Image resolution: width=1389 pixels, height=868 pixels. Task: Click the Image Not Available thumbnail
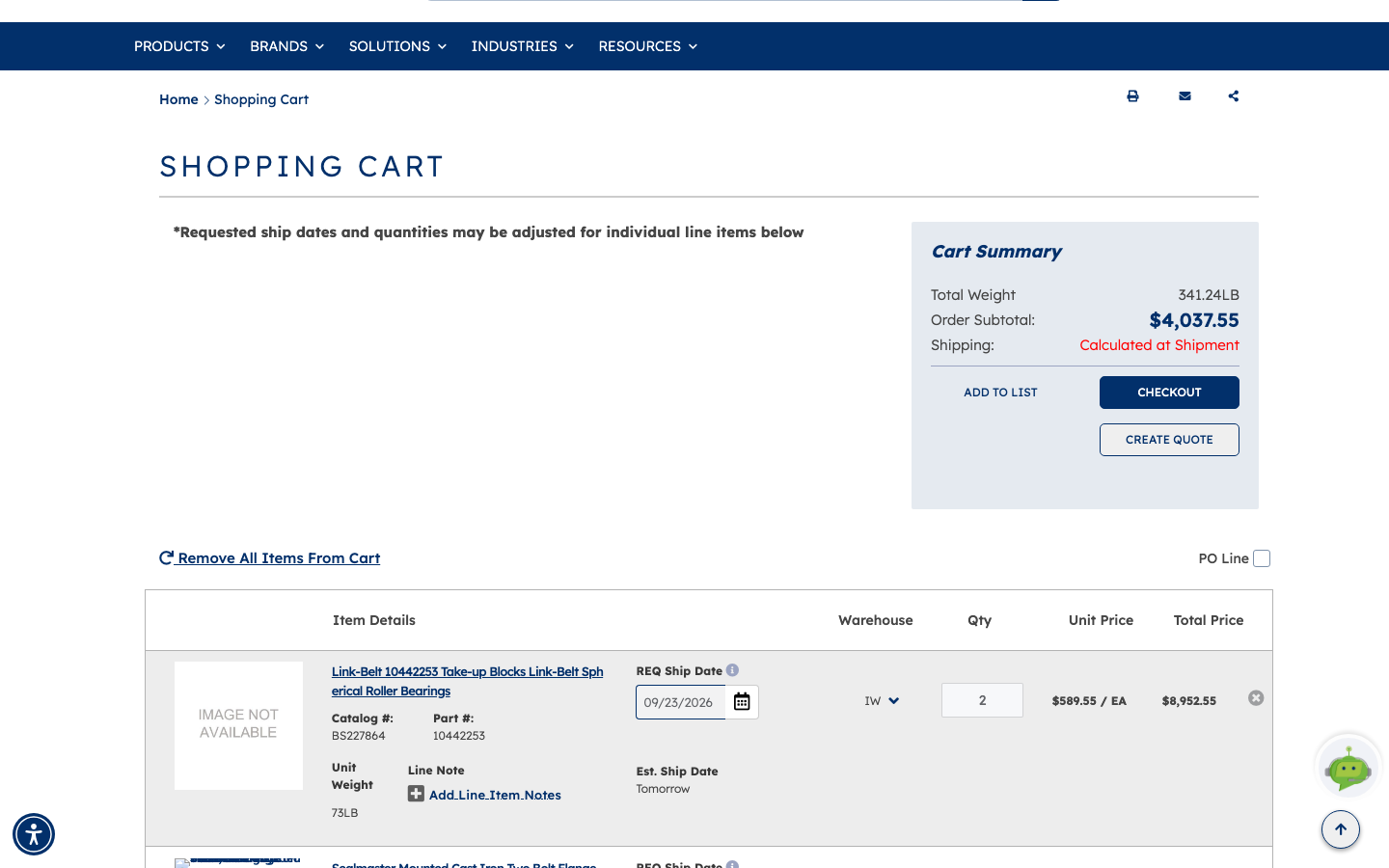(238, 725)
